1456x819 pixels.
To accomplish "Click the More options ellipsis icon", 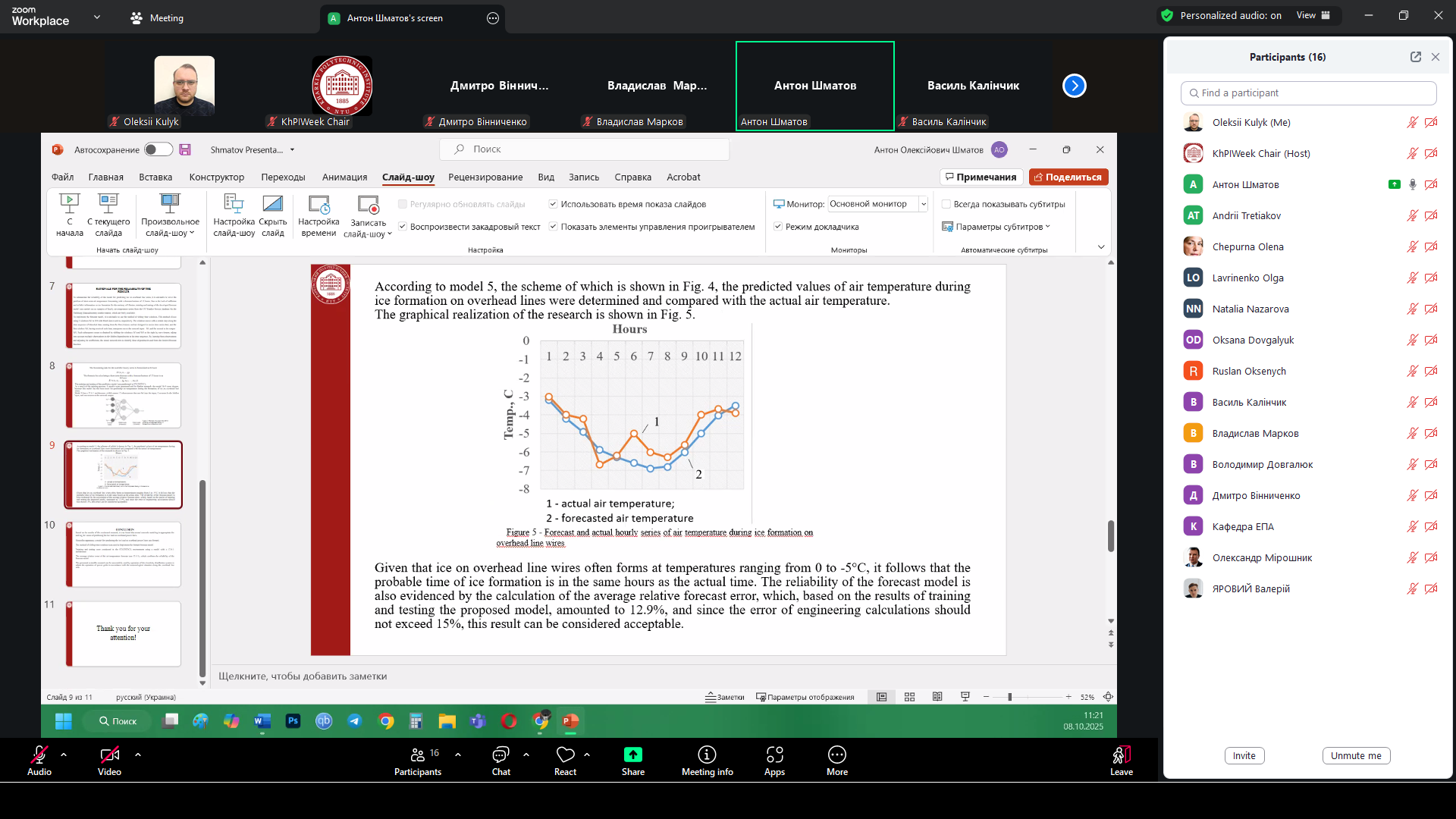I will (x=836, y=755).
